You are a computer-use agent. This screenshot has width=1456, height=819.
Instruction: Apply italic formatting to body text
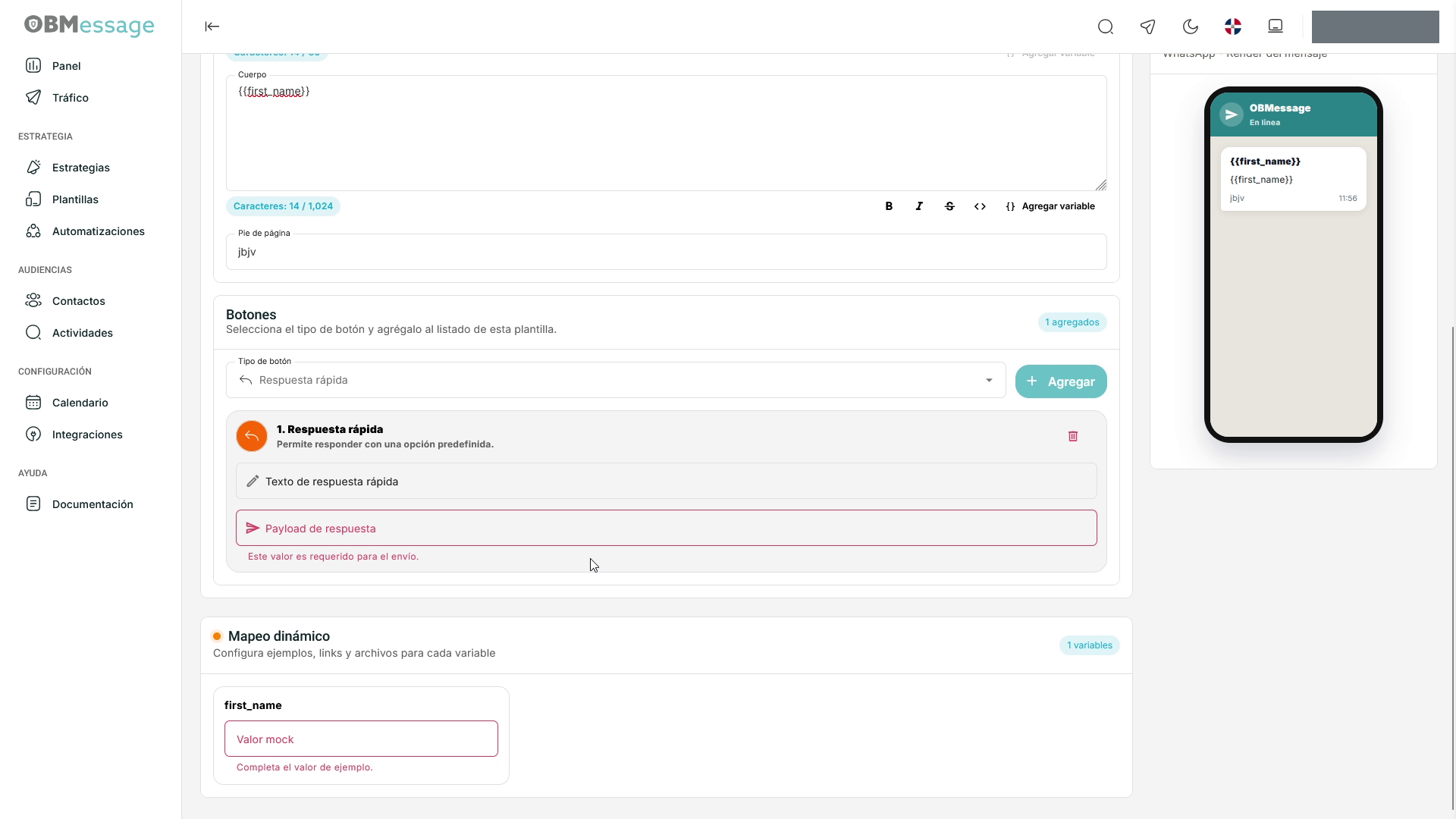click(919, 206)
